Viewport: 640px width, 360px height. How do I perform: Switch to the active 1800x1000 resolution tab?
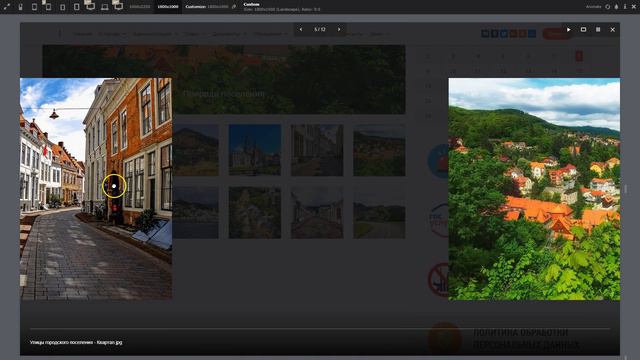168,7
